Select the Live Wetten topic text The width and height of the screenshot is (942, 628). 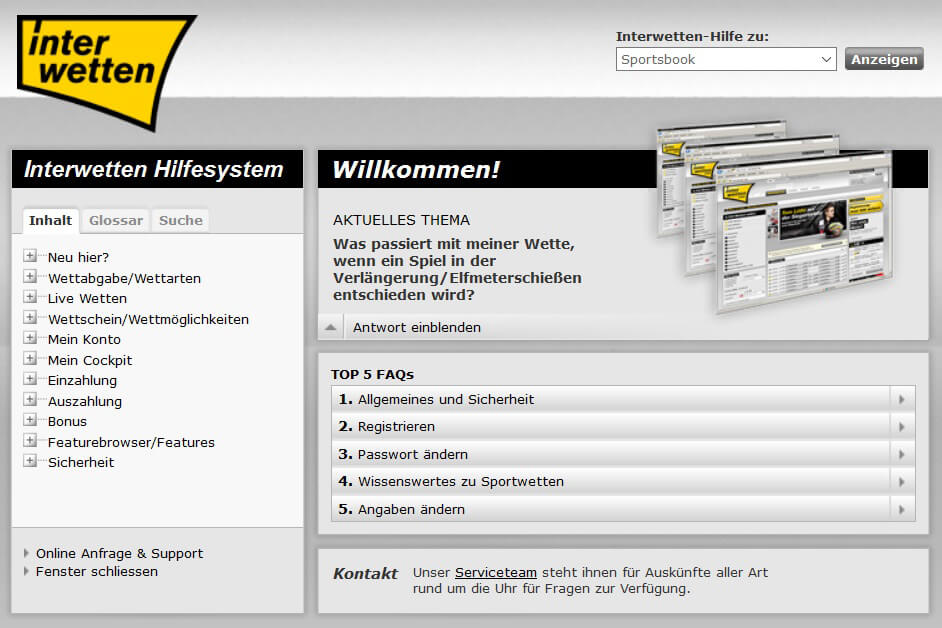pyautogui.click(x=87, y=299)
